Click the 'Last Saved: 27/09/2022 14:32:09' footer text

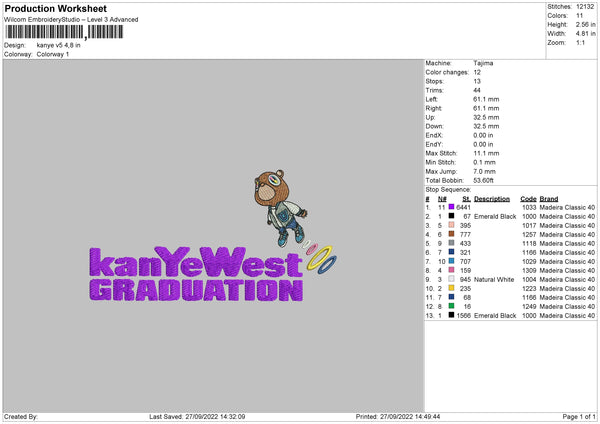click(197, 416)
